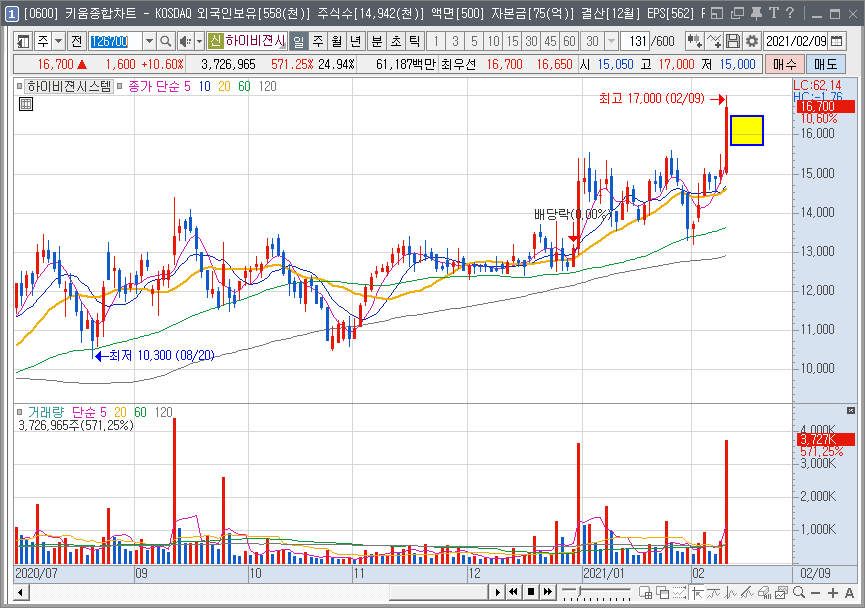Click the overlapping windows icon in bottom toolbar
The height and width of the screenshot is (608, 865).
point(663,593)
